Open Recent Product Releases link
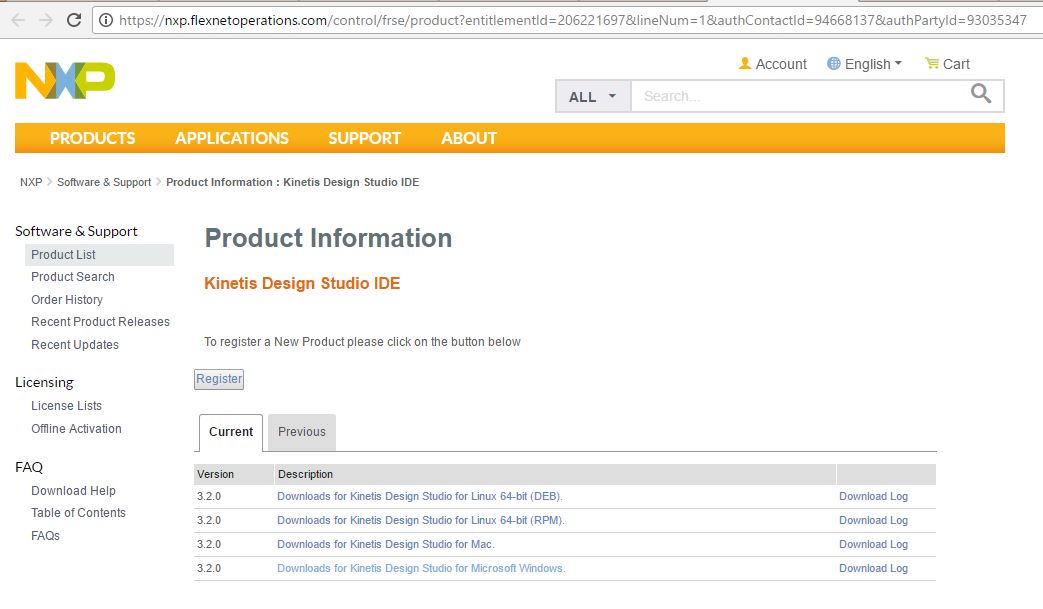This screenshot has width=1043, height=609. click(100, 322)
